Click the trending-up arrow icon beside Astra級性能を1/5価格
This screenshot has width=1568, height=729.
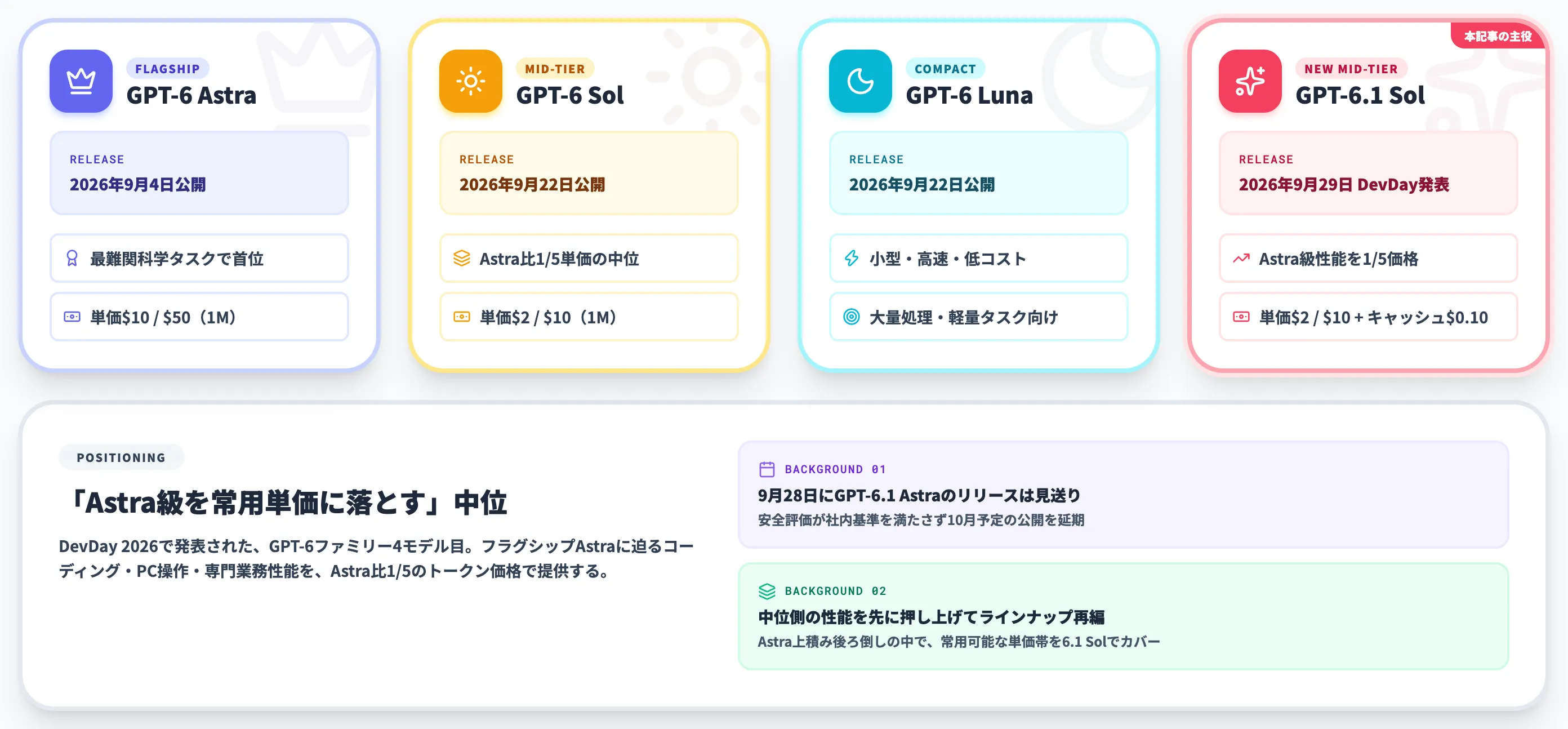point(1241,258)
